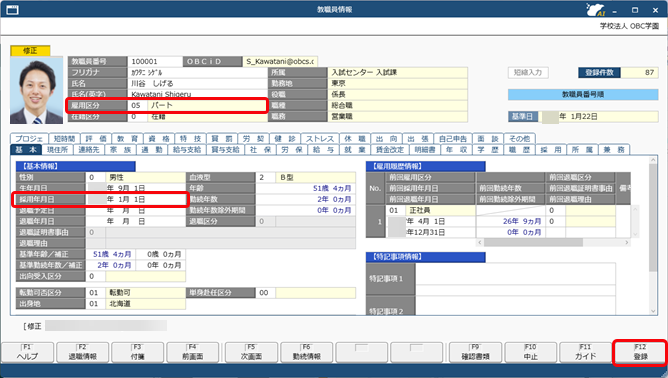Image resolution: width=668 pixels, height=378 pixels.
Task: Open the 出向 tab
Action: [386, 139]
